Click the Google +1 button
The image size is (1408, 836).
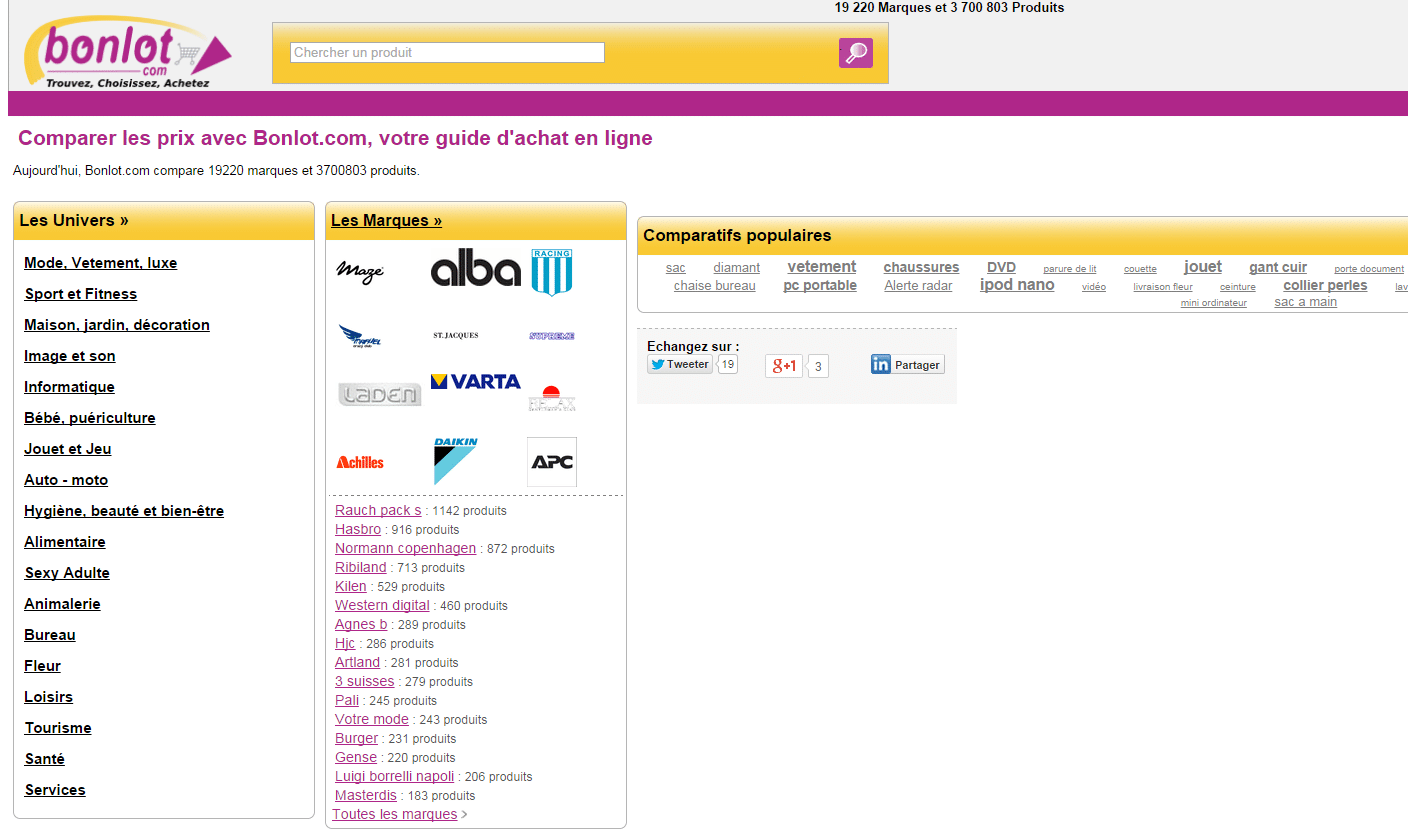point(784,366)
